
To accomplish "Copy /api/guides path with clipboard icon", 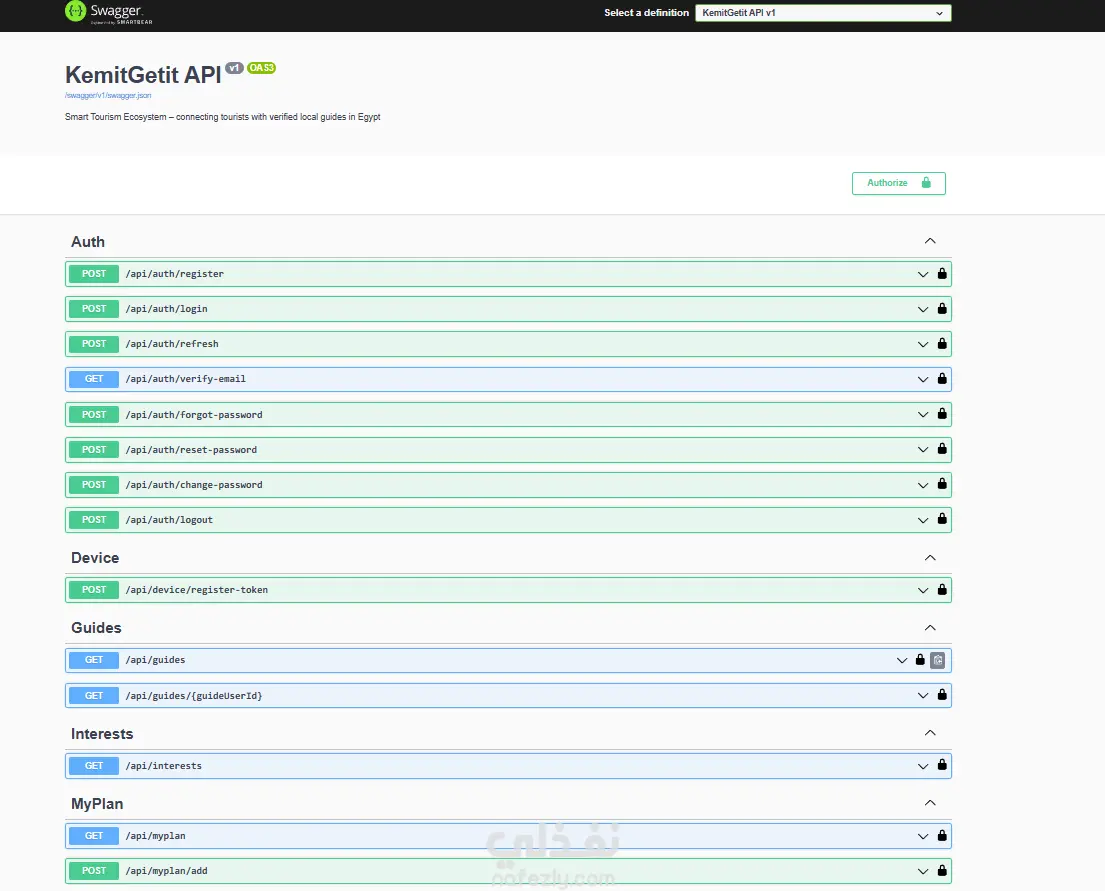I will pos(937,660).
